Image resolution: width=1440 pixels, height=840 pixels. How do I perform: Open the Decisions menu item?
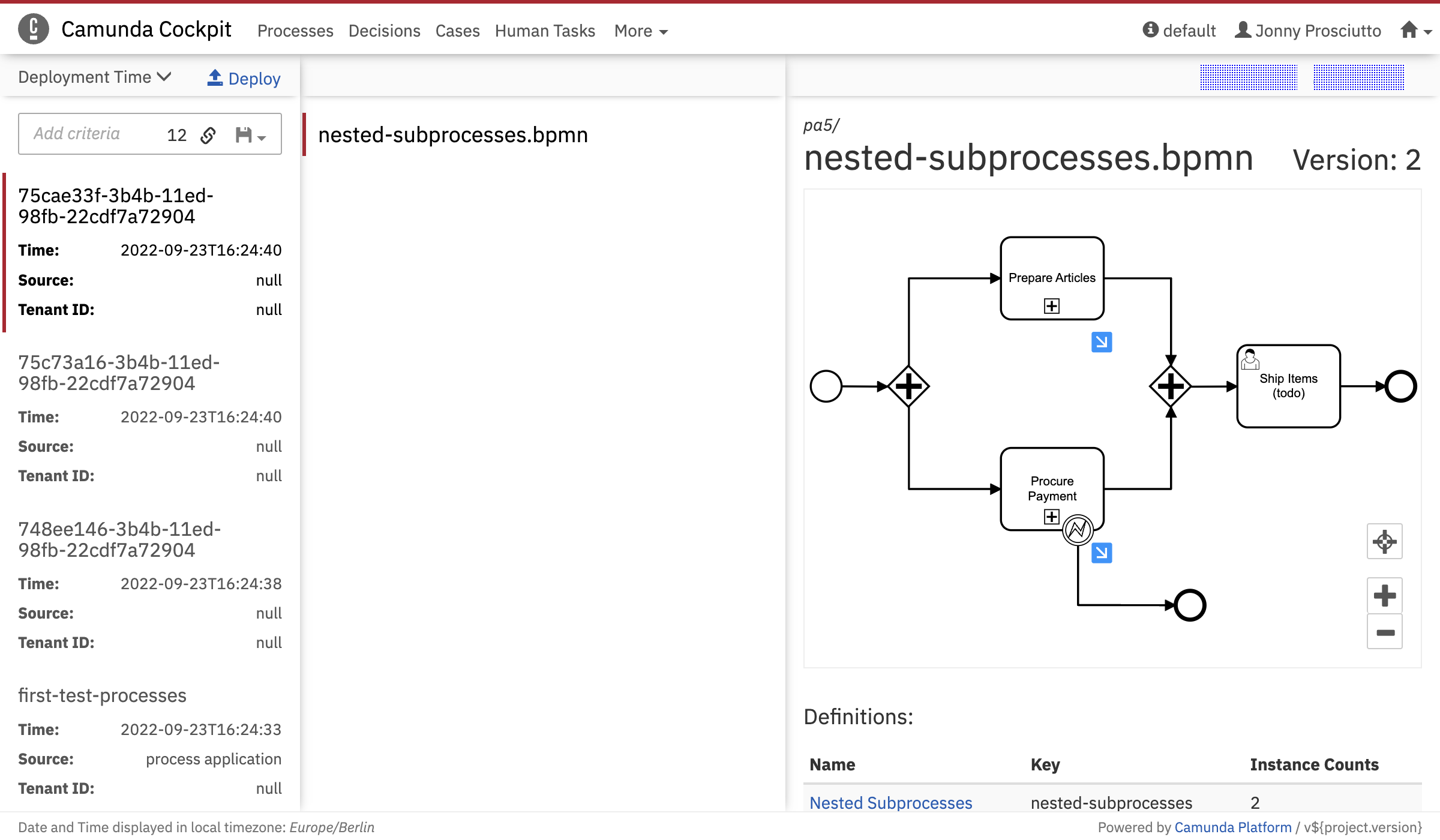coord(385,31)
